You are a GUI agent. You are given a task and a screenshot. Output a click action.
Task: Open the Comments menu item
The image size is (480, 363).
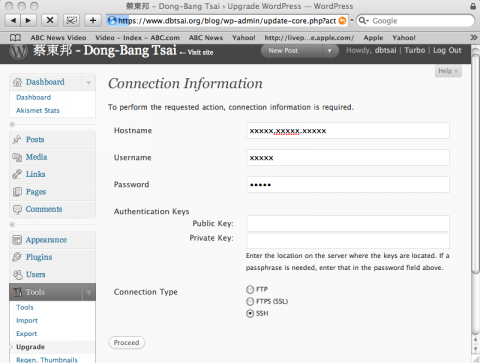[44, 209]
